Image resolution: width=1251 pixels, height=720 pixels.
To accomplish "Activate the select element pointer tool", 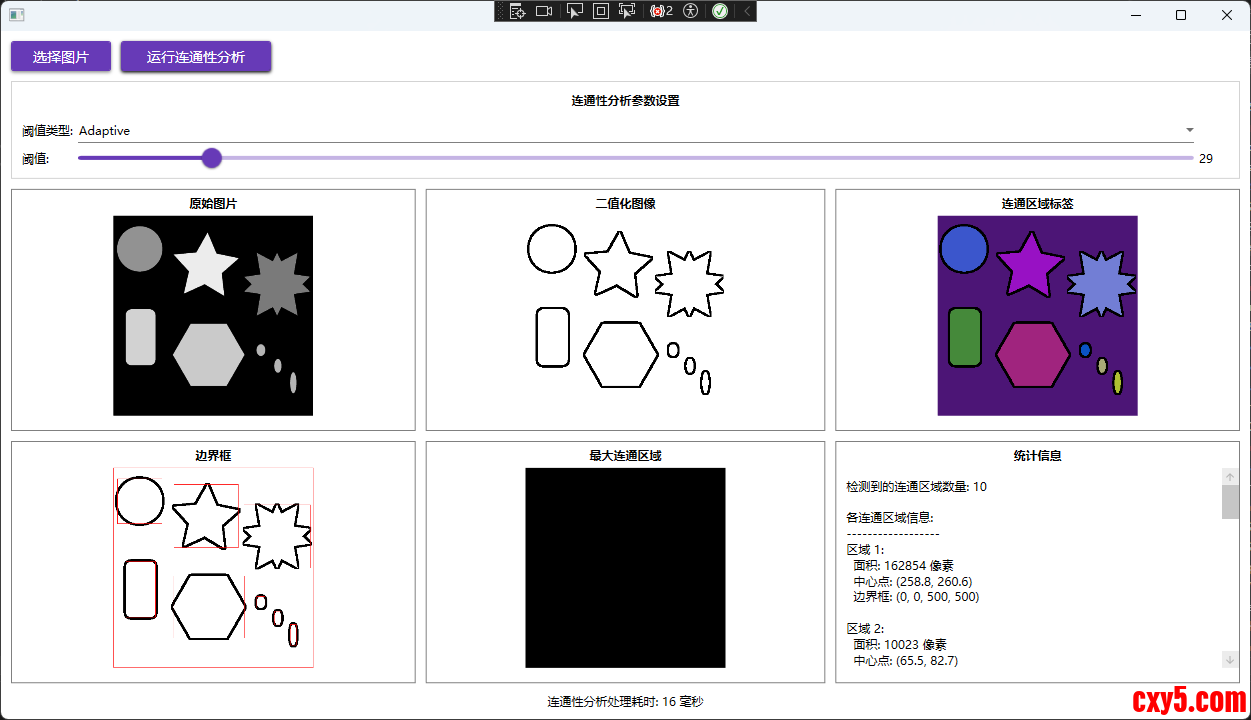I will 574,11.
